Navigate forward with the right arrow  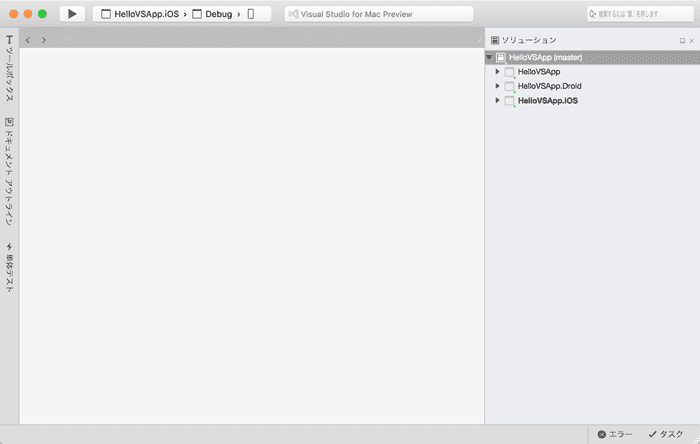pos(44,40)
